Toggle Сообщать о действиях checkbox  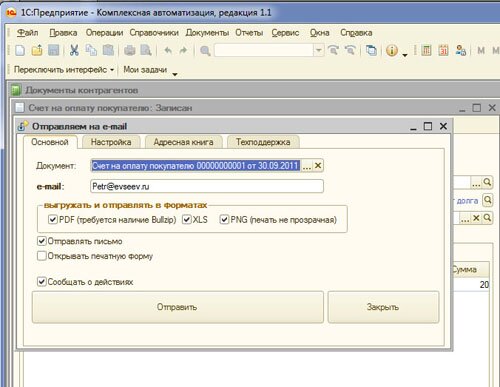pos(42,282)
